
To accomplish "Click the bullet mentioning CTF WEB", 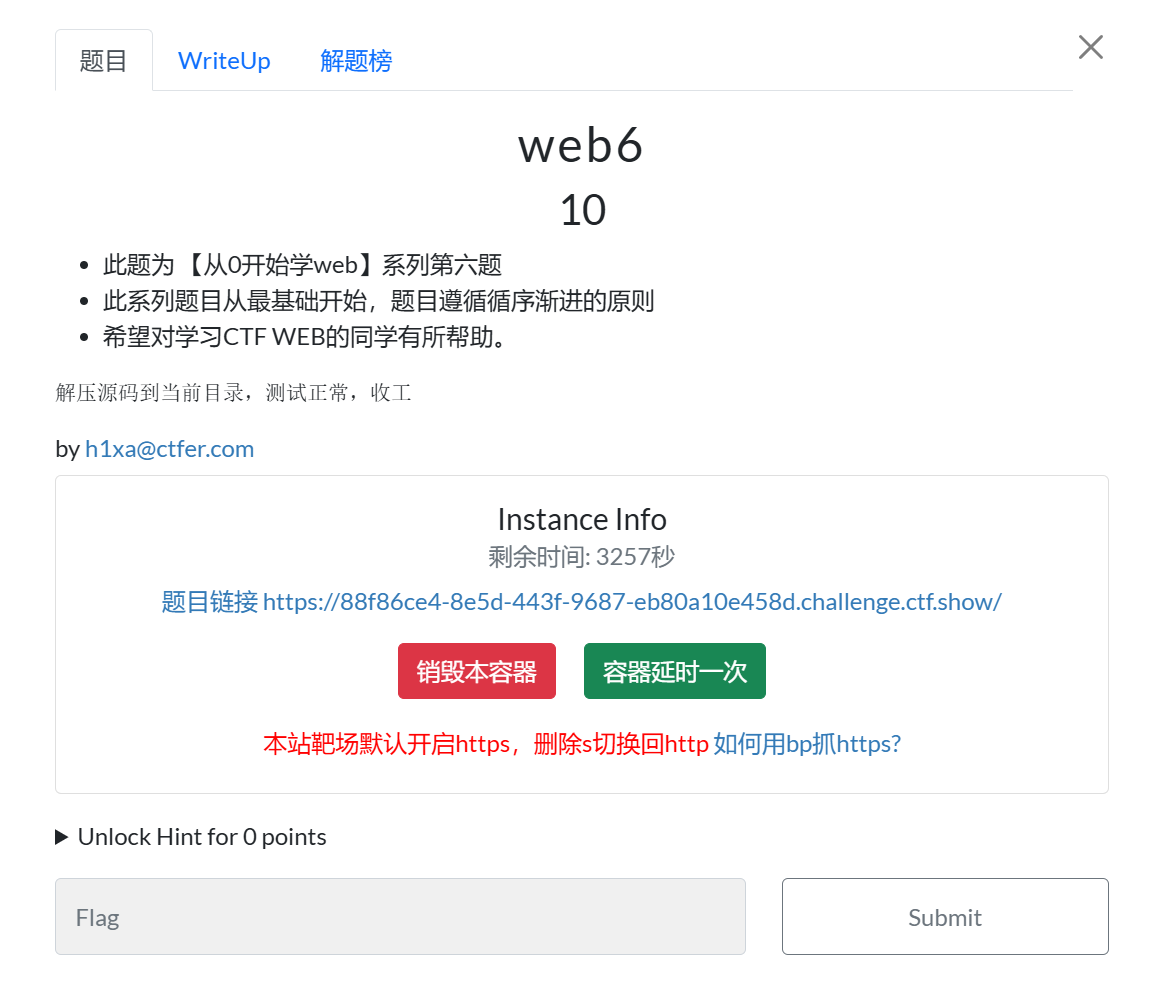I will pyautogui.click(x=307, y=337).
